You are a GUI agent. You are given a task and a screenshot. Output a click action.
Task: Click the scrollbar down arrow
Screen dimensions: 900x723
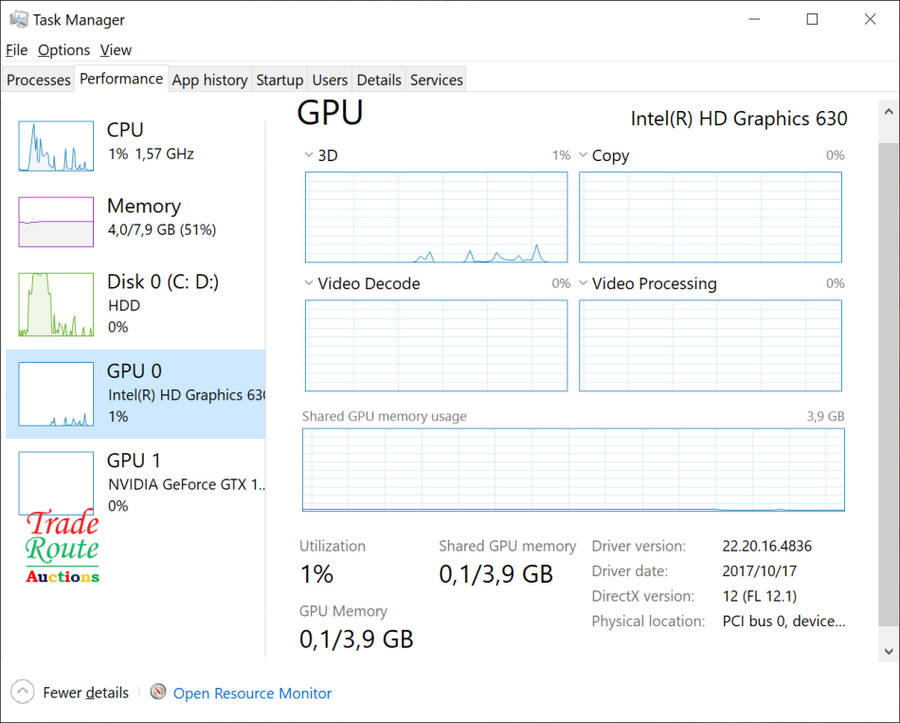point(888,650)
